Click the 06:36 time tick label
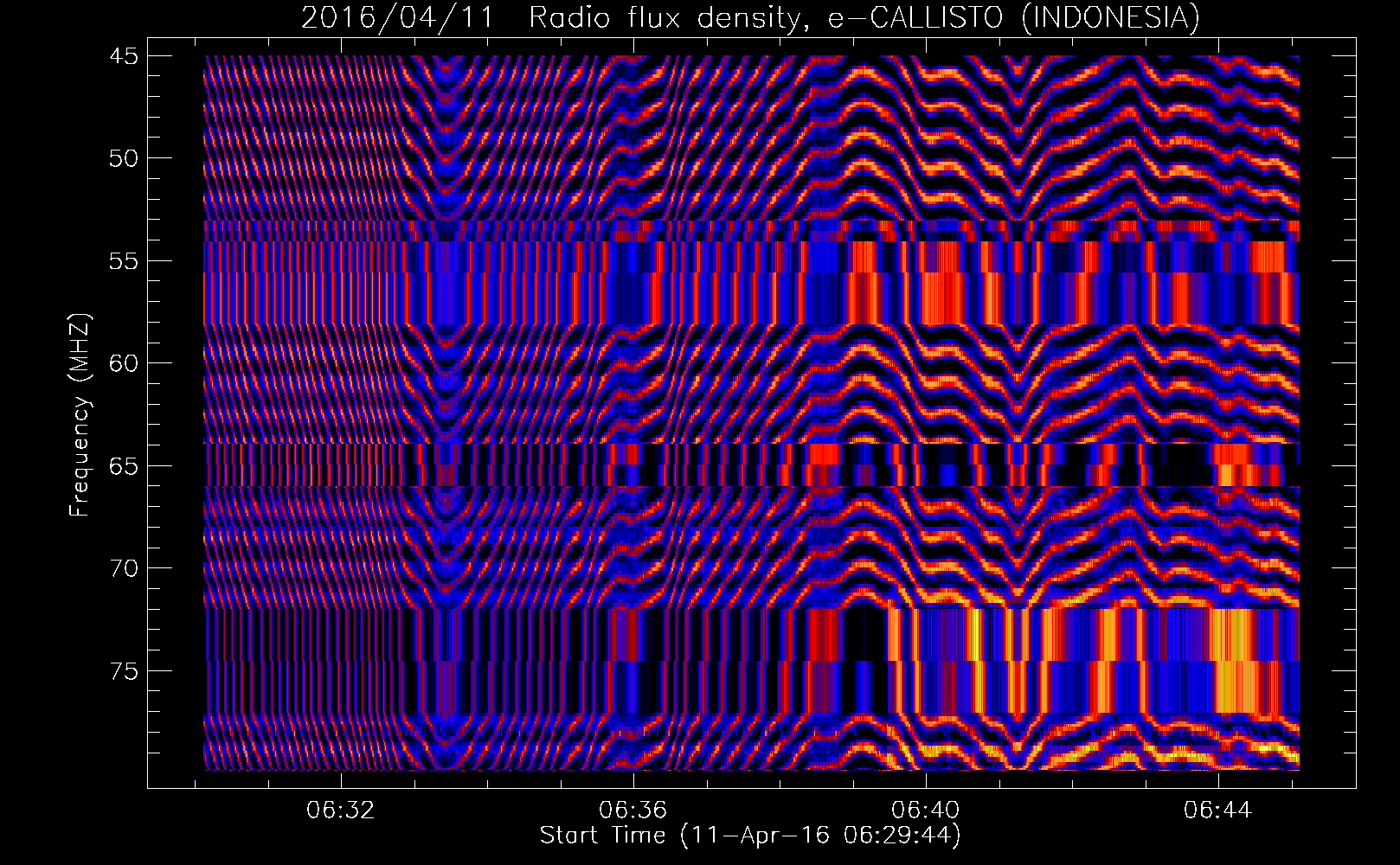Screen dimensions: 1400x865 pos(633,811)
